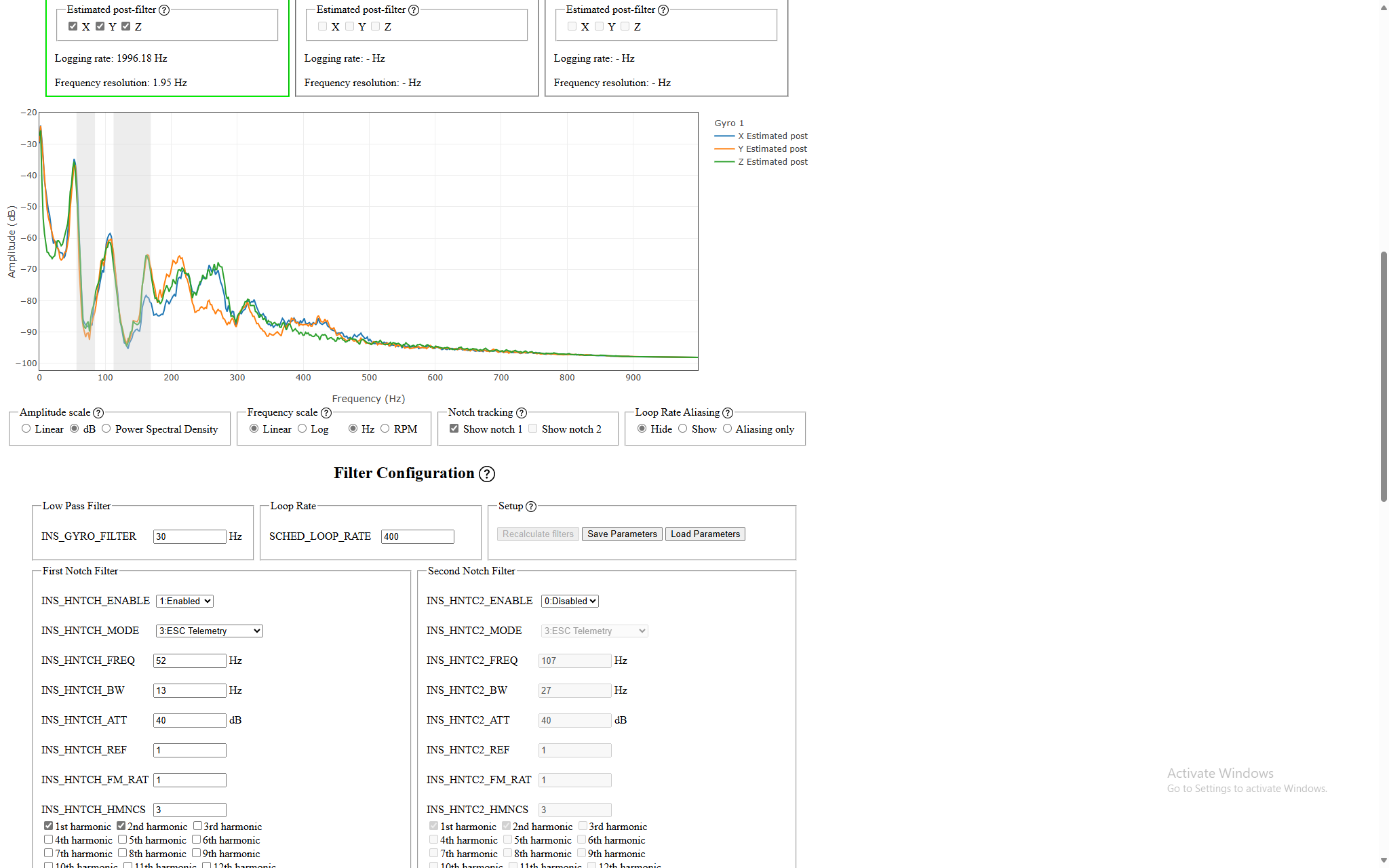Screen dimensions: 1389x868
Task: Click Frequency scale help icon
Action: tap(326, 413)
